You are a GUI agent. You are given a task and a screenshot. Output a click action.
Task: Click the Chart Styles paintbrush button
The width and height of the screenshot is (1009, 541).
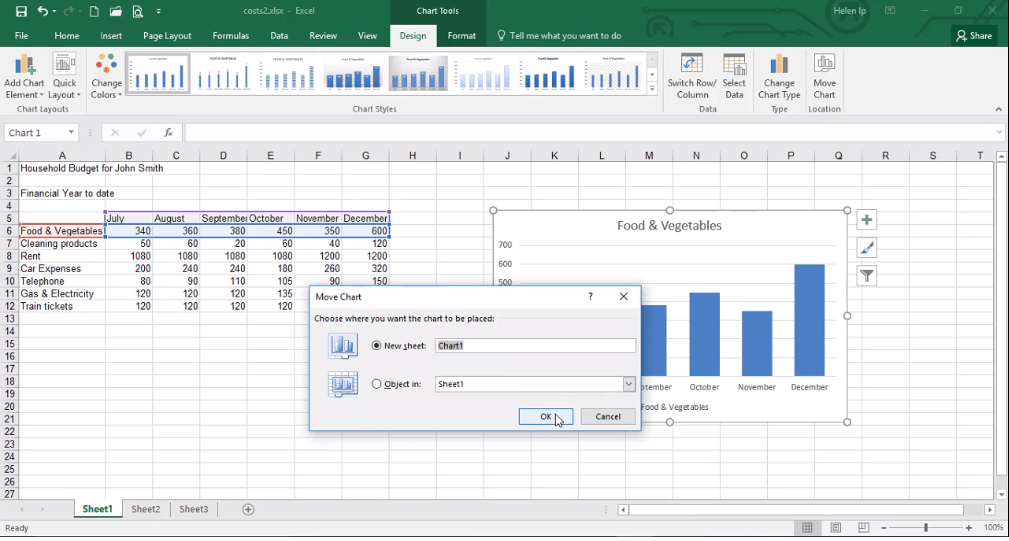click(867, 248)
